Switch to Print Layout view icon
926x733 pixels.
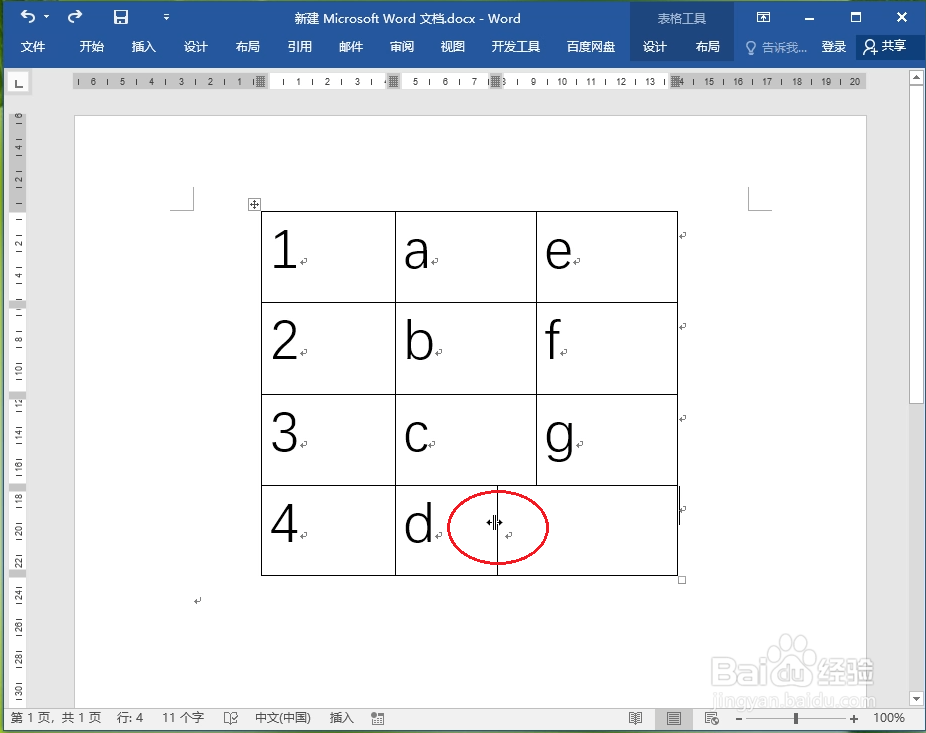673,718
